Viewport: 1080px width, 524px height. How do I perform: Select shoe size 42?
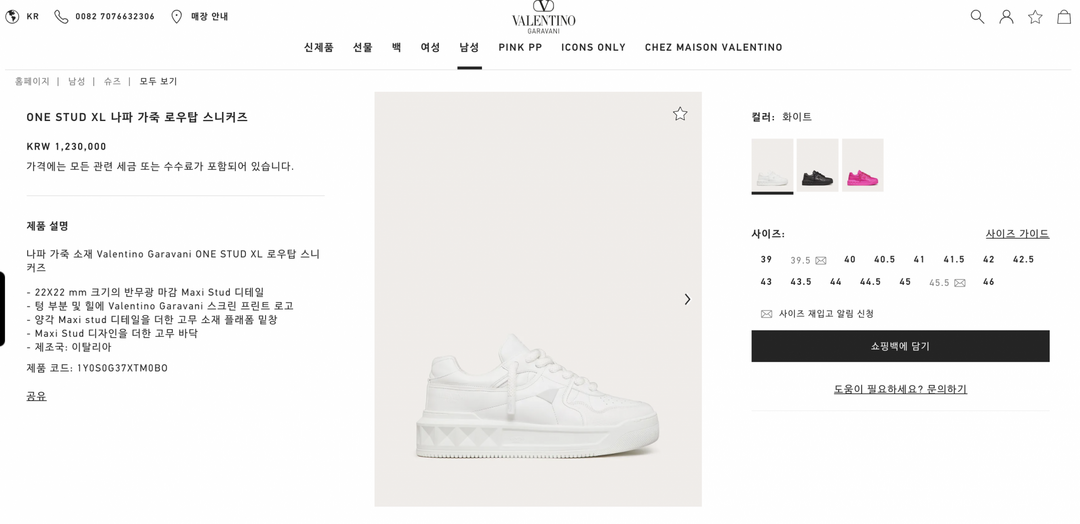pos(988,260)
